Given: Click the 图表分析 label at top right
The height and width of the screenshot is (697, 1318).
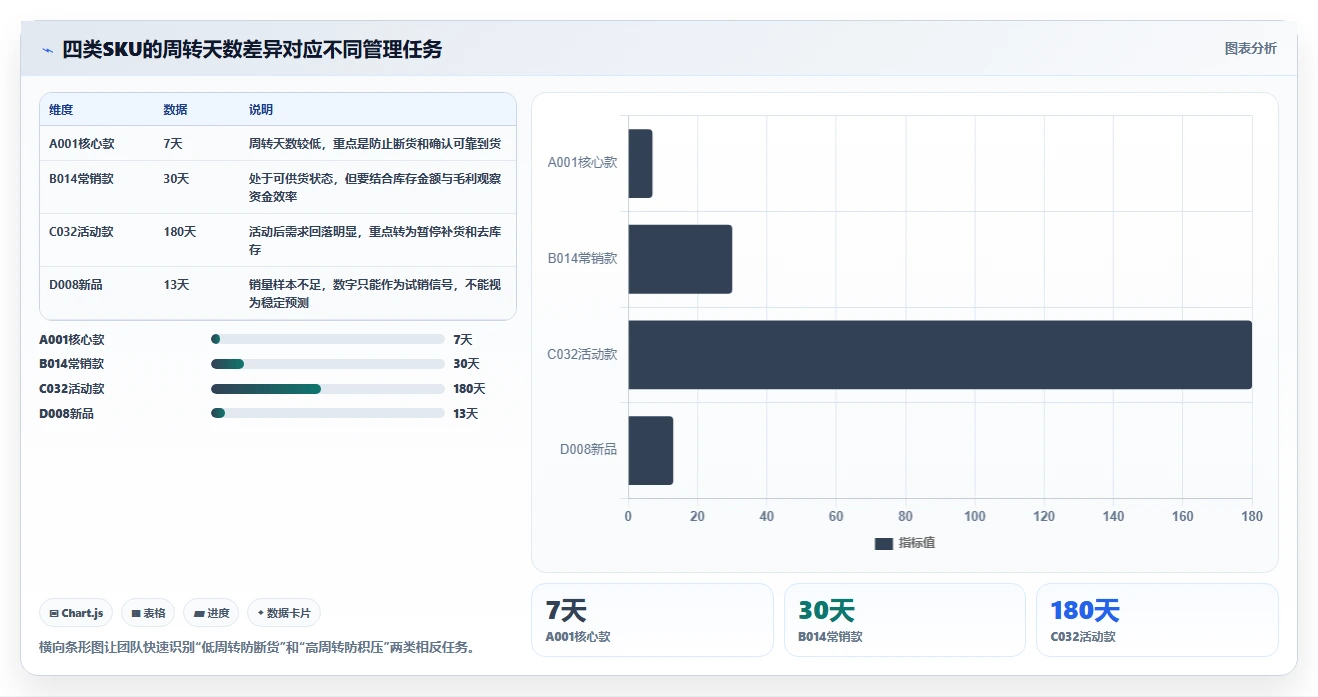Looking at the screenshot, I should [x=1250, y=48].
